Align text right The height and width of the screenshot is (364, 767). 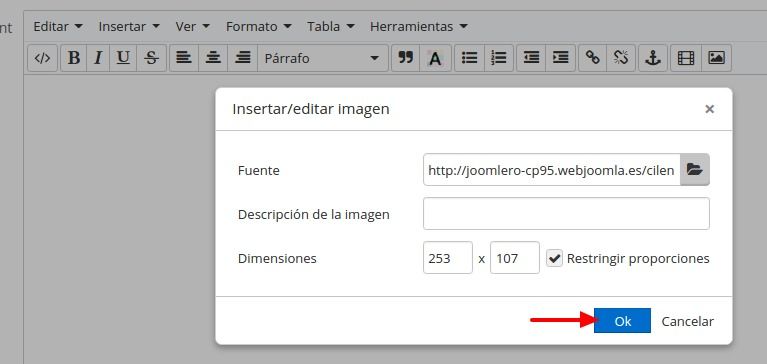click(243, 58)
